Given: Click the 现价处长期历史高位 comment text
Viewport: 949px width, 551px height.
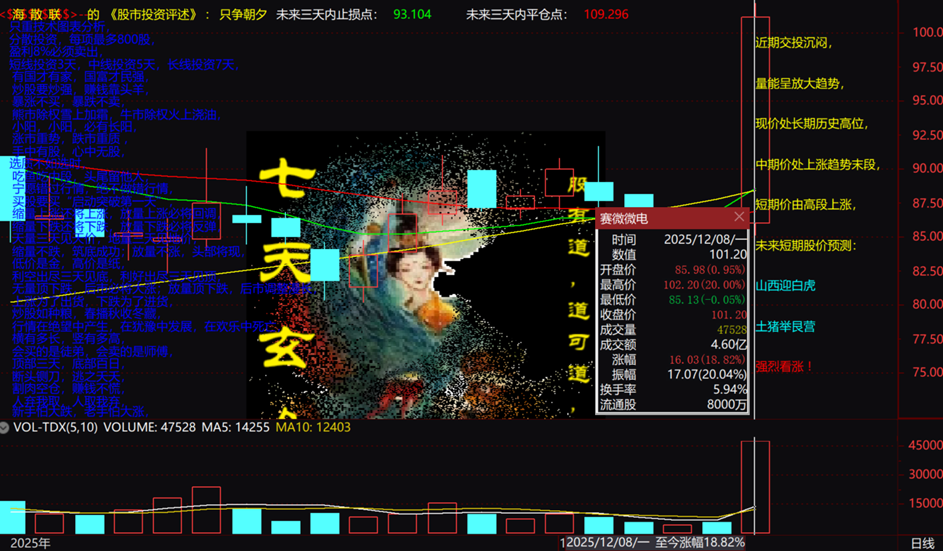Looking at the screenshot, I should coord(812,124).
